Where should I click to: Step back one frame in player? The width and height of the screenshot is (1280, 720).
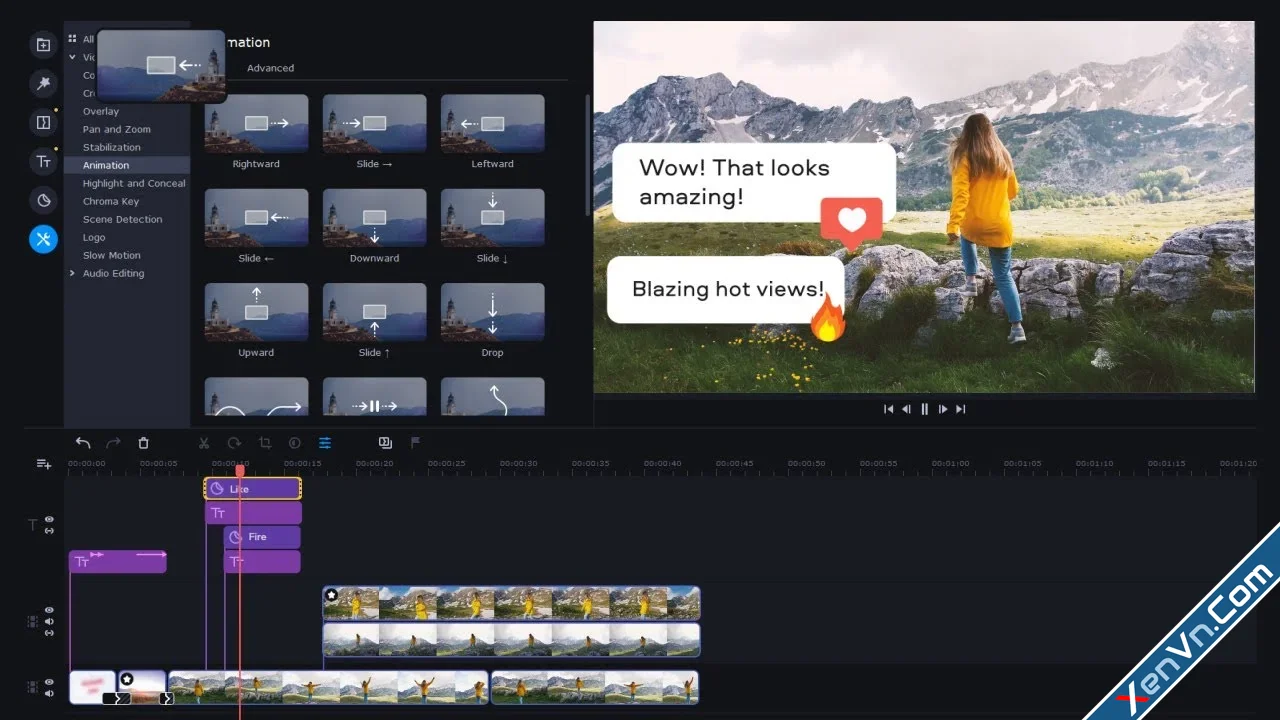(906, 409)
